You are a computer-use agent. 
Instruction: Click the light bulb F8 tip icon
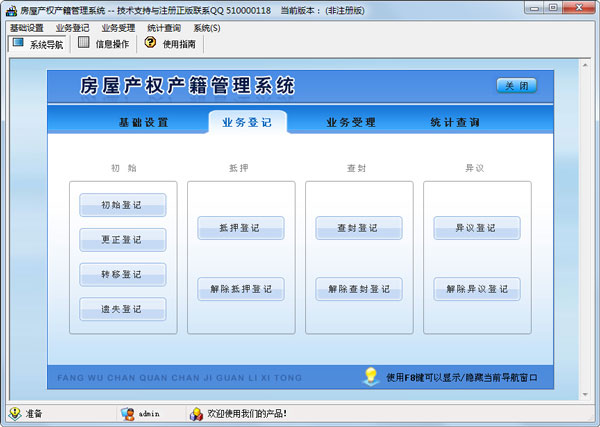371,376
